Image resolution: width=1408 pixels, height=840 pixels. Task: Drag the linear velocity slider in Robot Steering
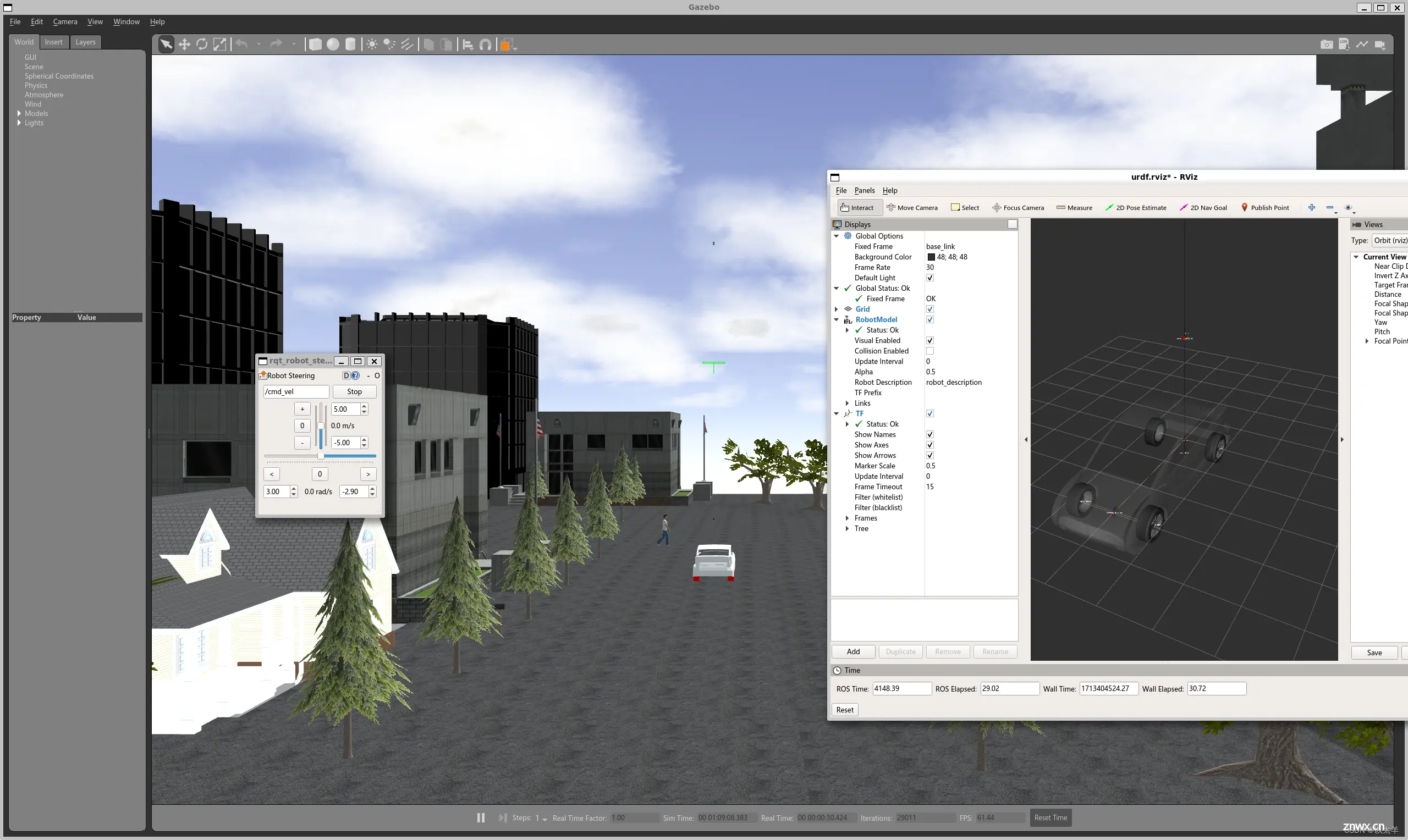coord(321,425)
